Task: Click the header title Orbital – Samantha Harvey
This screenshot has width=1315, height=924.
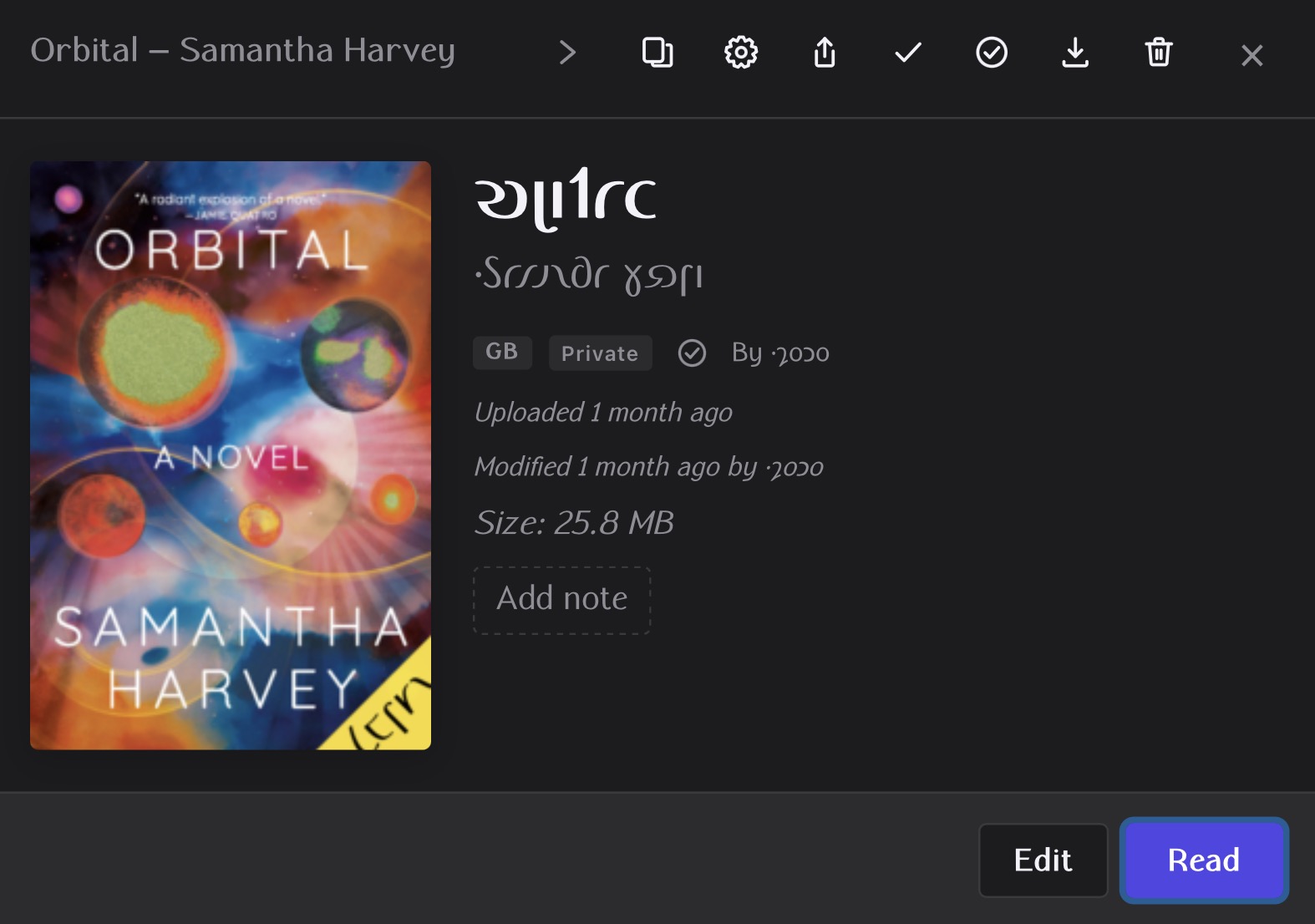Action: 243,50
